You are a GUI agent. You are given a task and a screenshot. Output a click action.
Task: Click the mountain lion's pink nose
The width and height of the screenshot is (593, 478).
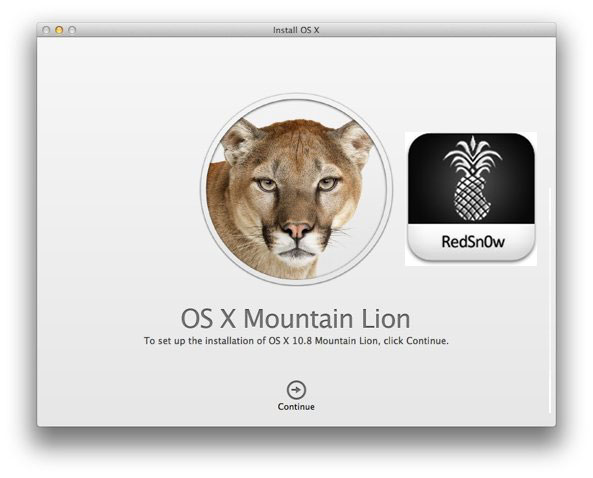coord(297,229)
